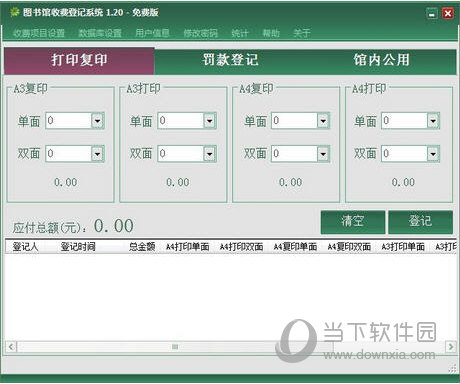Click the 总金额 column header
460x384 pixels.
coord(142,247)
